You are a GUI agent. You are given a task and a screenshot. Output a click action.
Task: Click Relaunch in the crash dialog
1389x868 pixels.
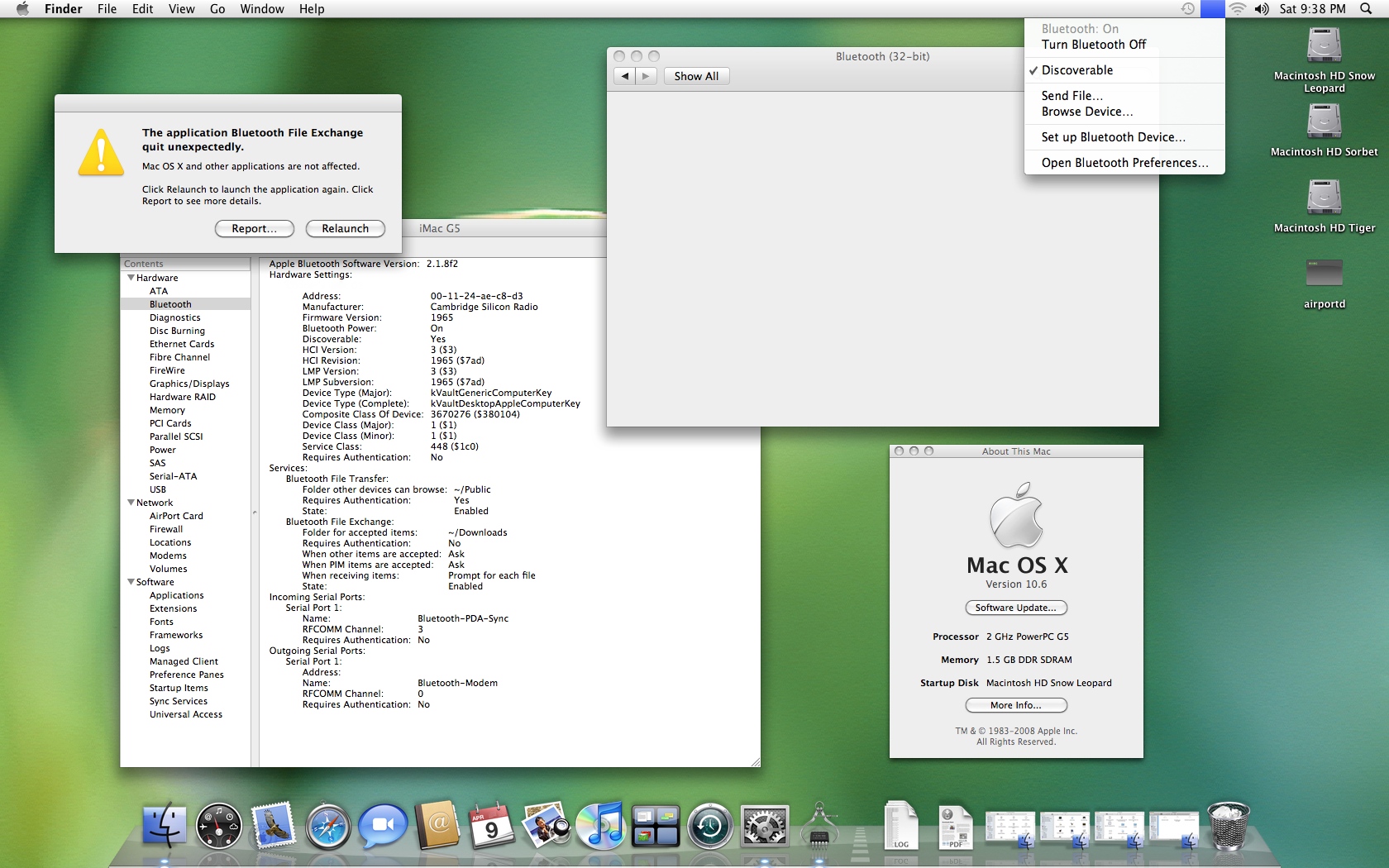pyautogui.click(x=346, y=229)
